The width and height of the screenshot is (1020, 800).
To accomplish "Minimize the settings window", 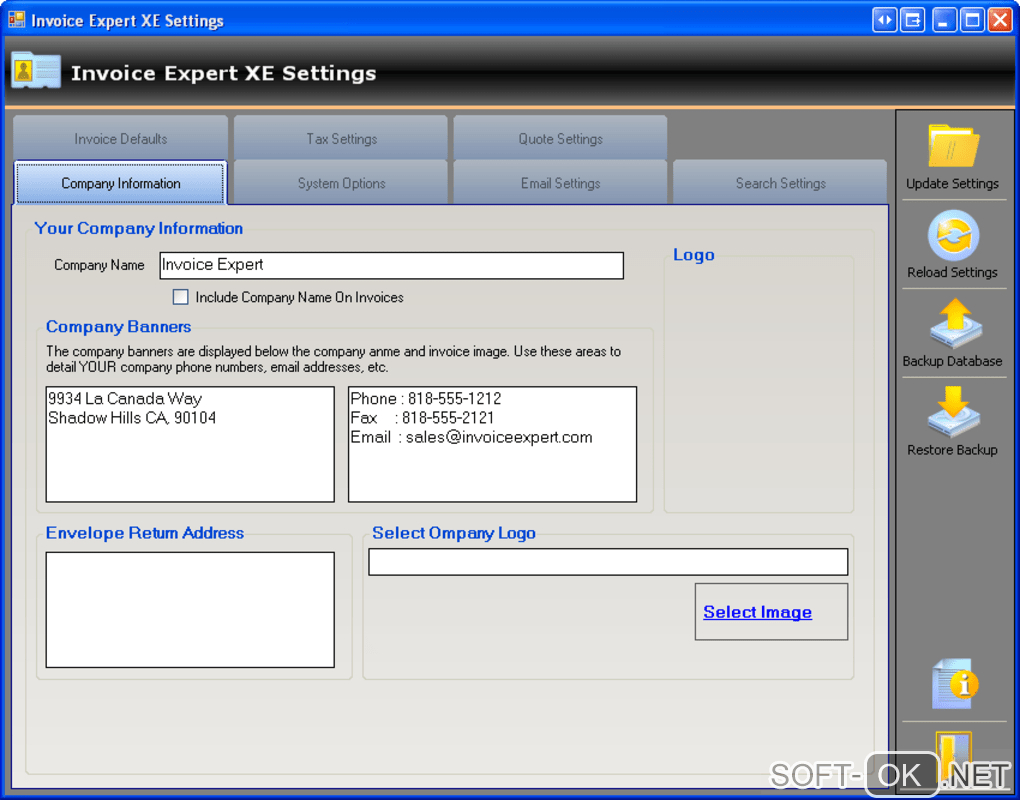I will 944,20.
